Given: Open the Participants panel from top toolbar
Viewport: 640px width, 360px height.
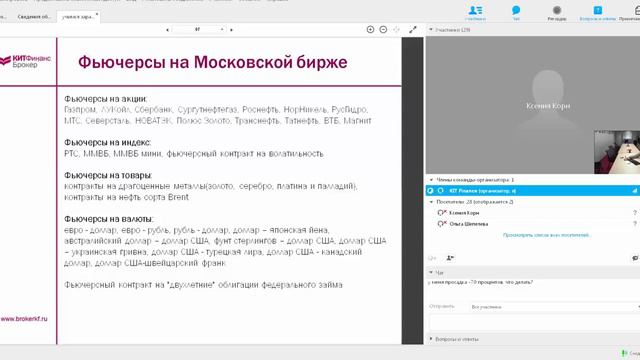Looking at the screenshot, I should pos(475,13).
